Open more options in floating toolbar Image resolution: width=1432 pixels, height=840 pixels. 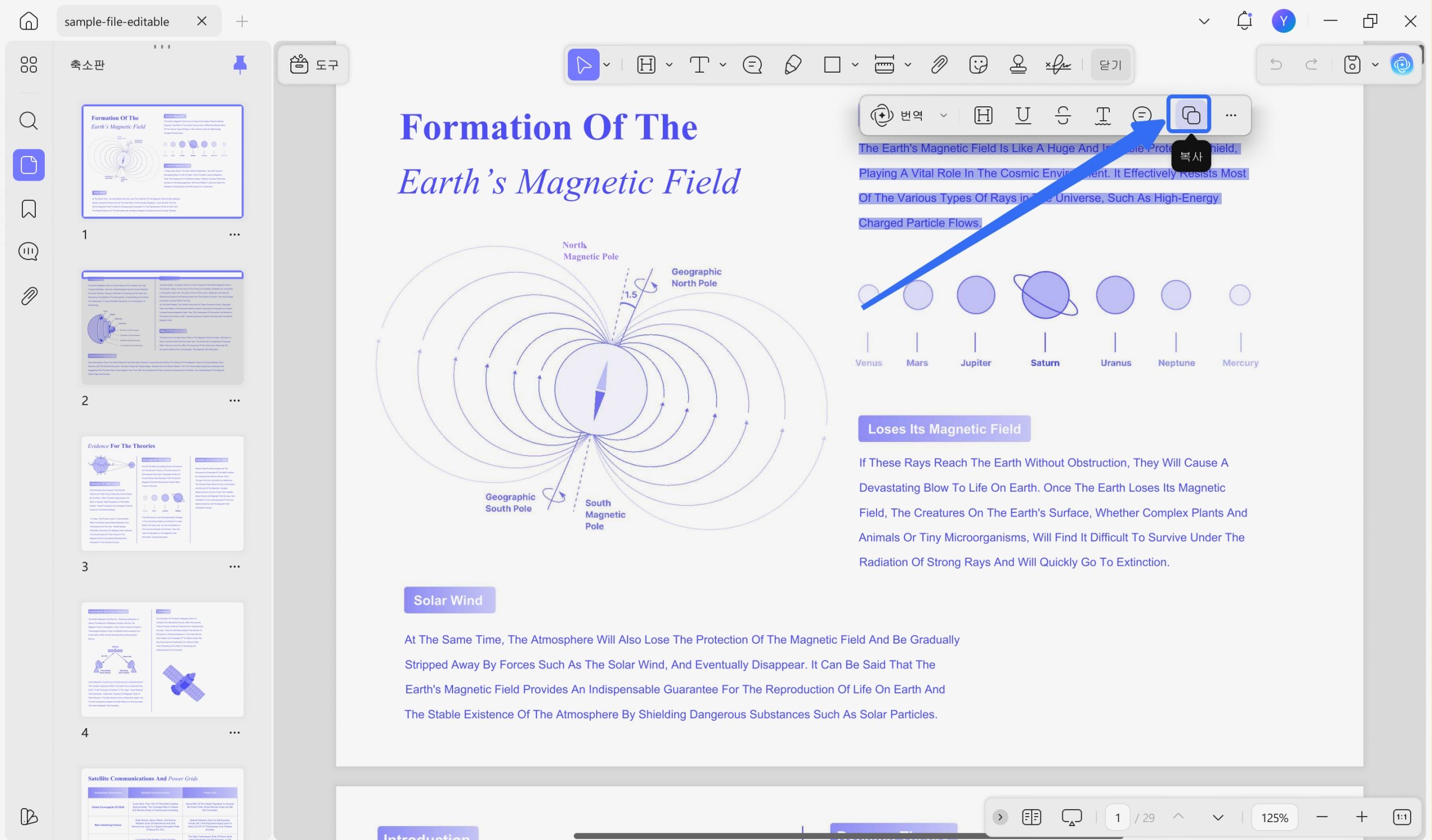(1231, 115)
